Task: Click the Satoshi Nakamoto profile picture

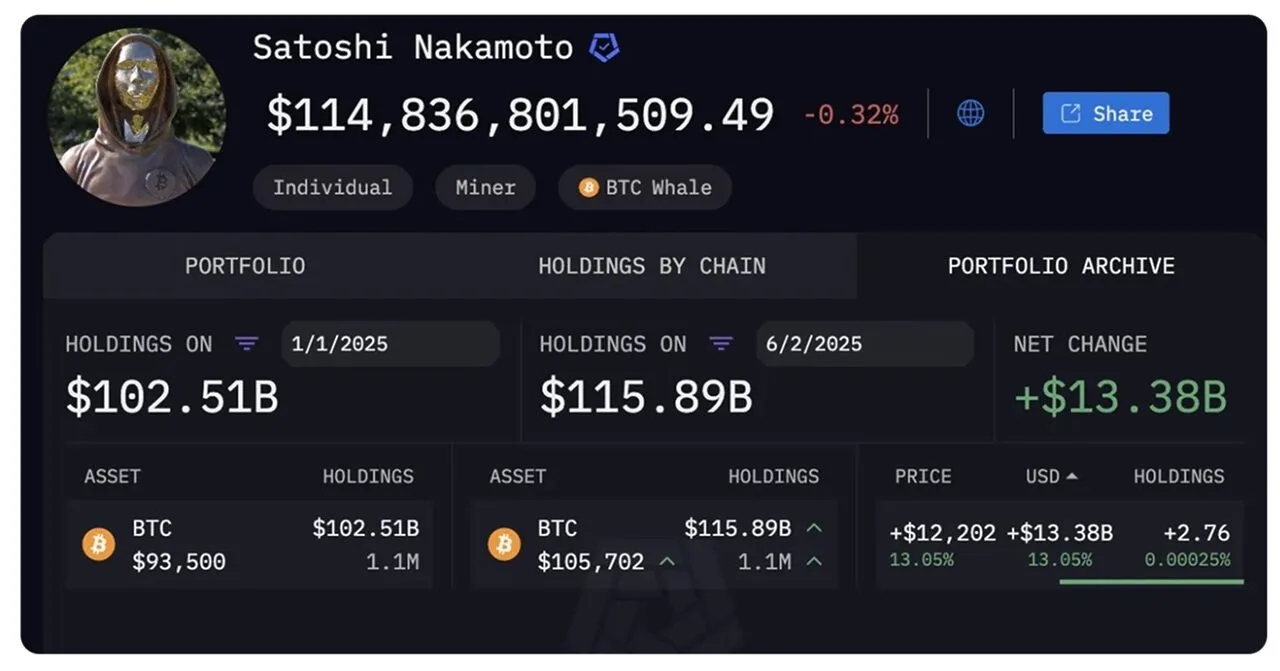Action: click(138, 114)
